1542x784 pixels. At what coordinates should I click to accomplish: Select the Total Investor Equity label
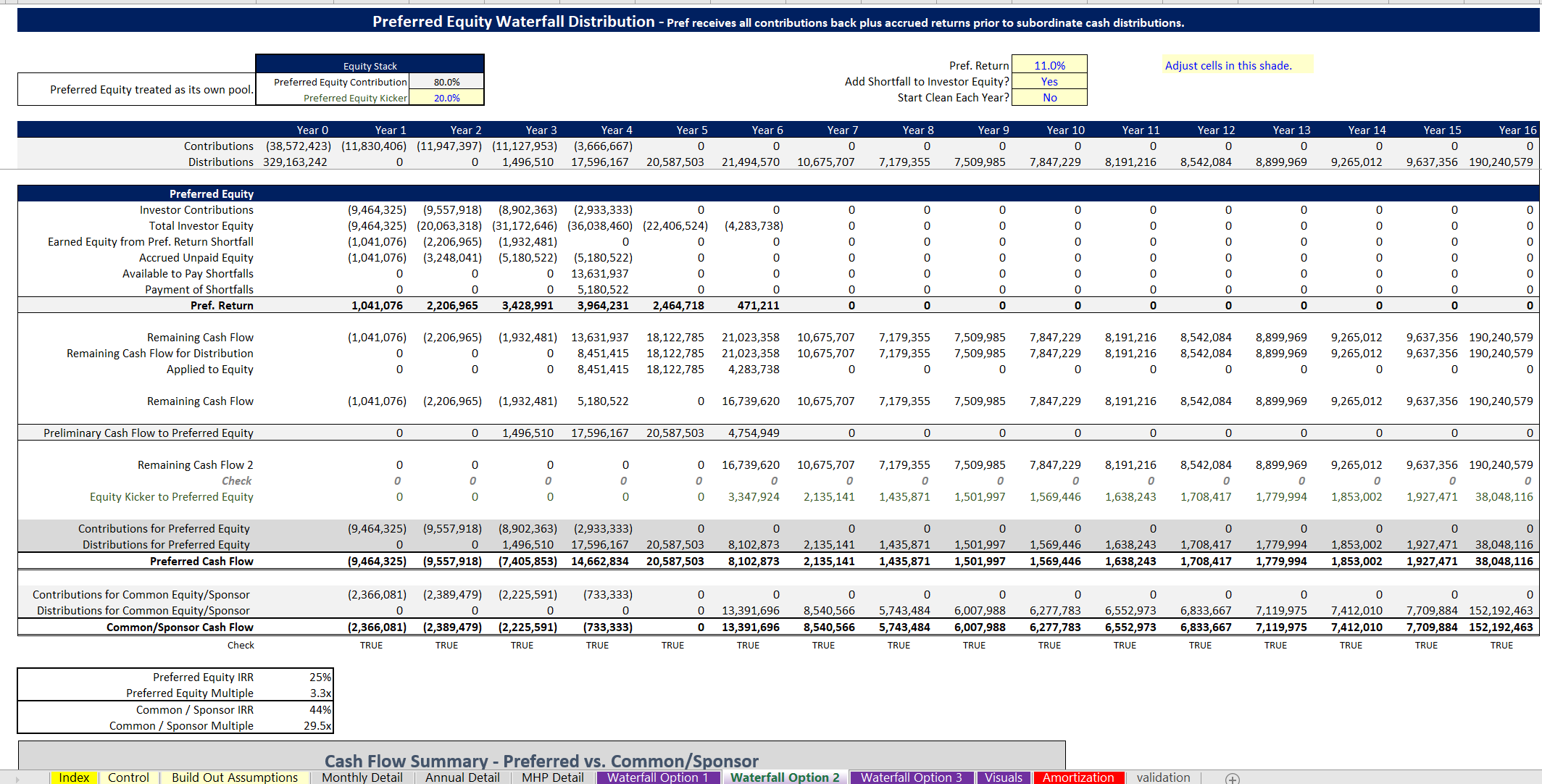click(x=201, y=225)
